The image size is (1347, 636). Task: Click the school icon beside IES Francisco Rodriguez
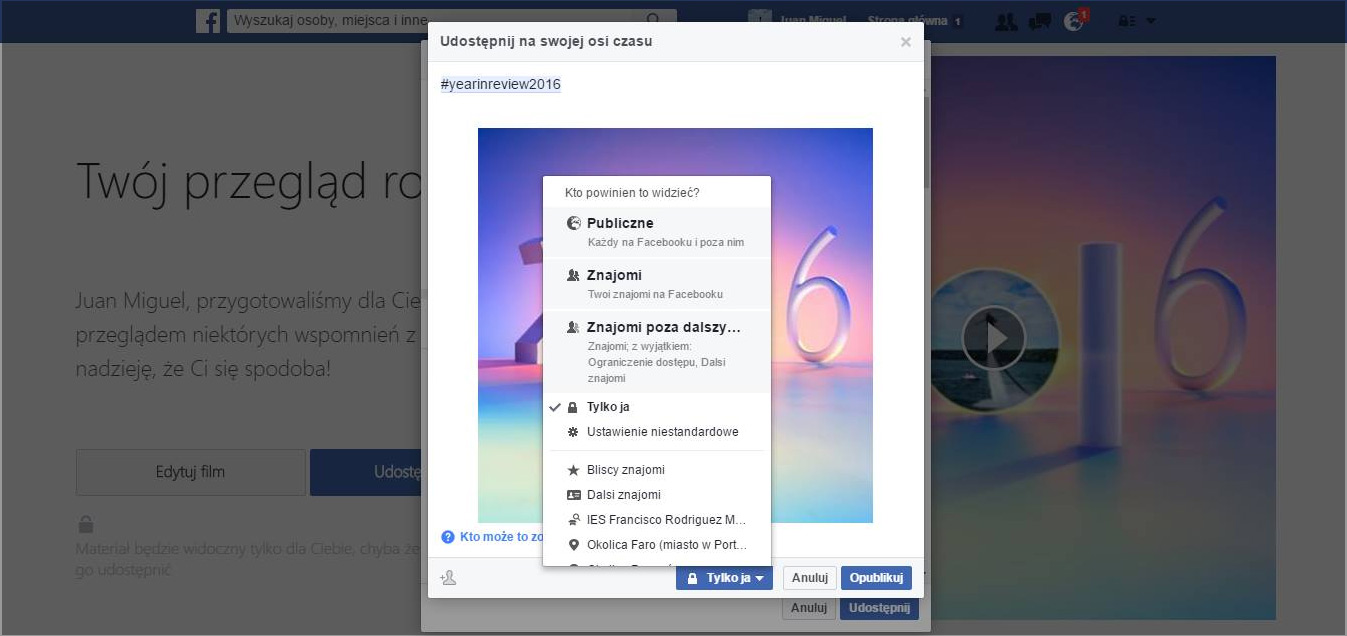pos(573,520)
